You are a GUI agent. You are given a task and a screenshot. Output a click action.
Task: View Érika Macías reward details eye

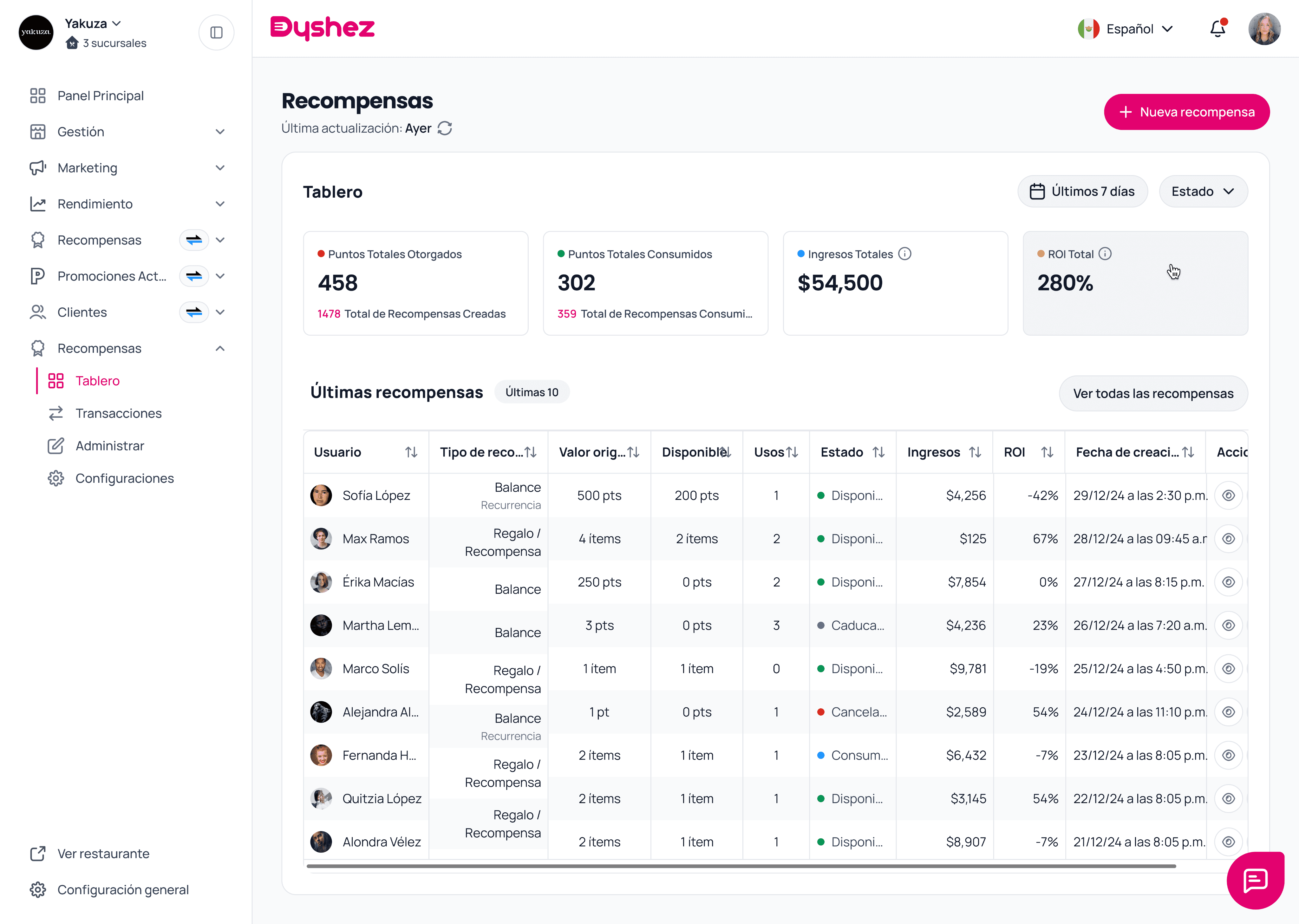coord(1229,582)
